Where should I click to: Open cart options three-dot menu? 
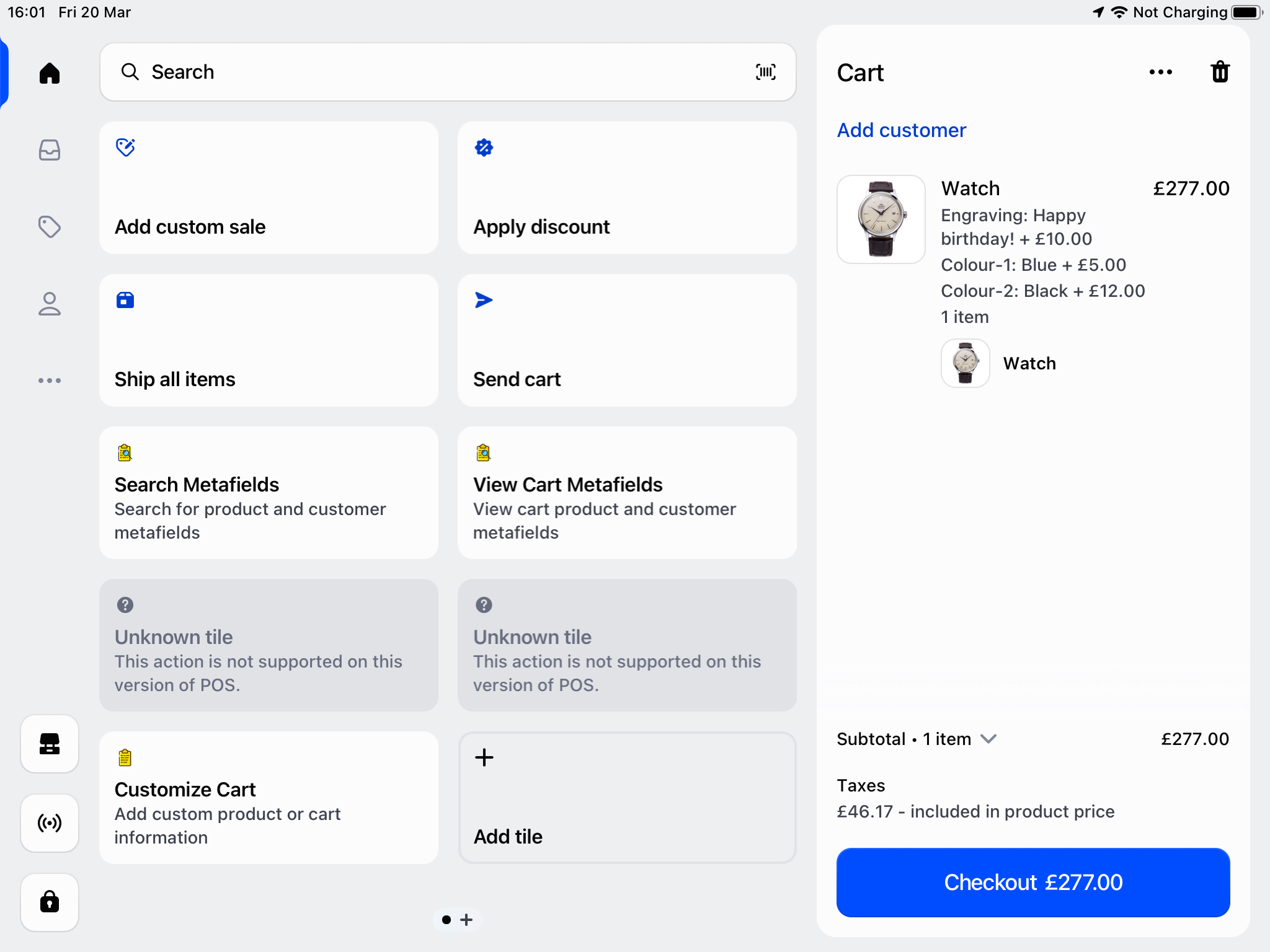click(x=1160, y=72)
